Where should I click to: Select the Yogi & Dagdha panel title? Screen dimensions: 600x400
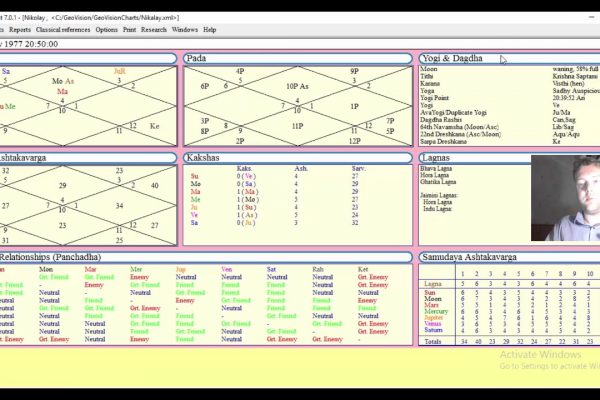[451, 59]
